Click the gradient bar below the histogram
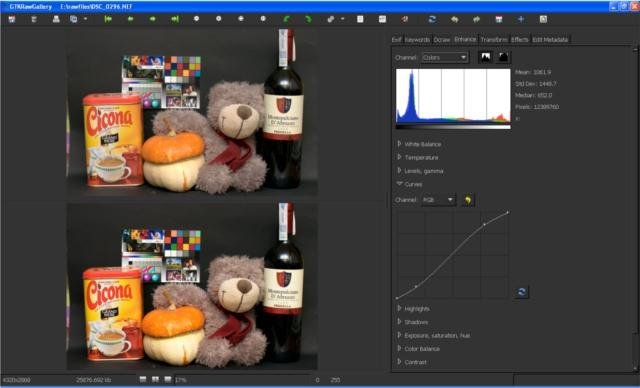Viewport: 640px width, 388px height. click(453, 127)
